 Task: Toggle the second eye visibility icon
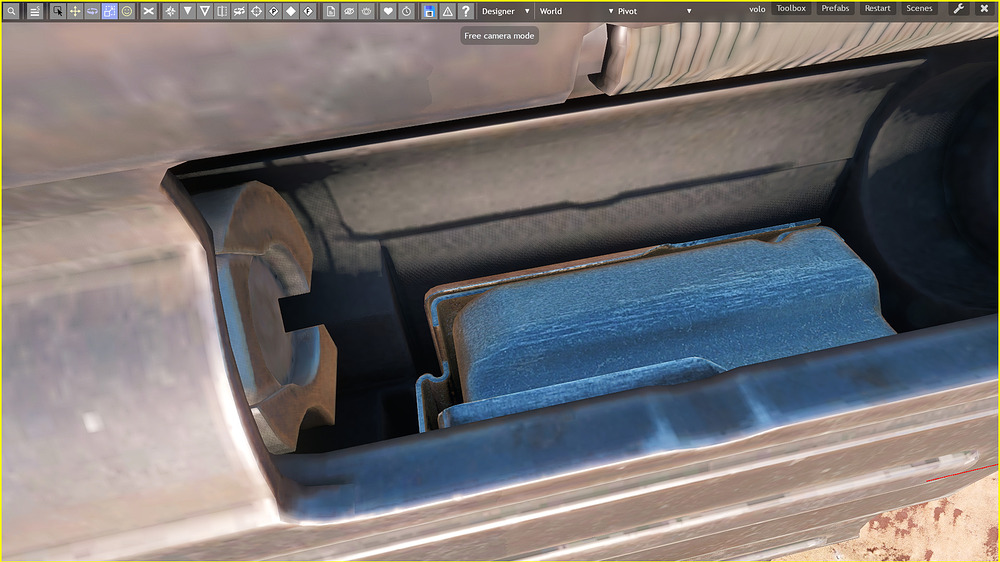[366, 11]
